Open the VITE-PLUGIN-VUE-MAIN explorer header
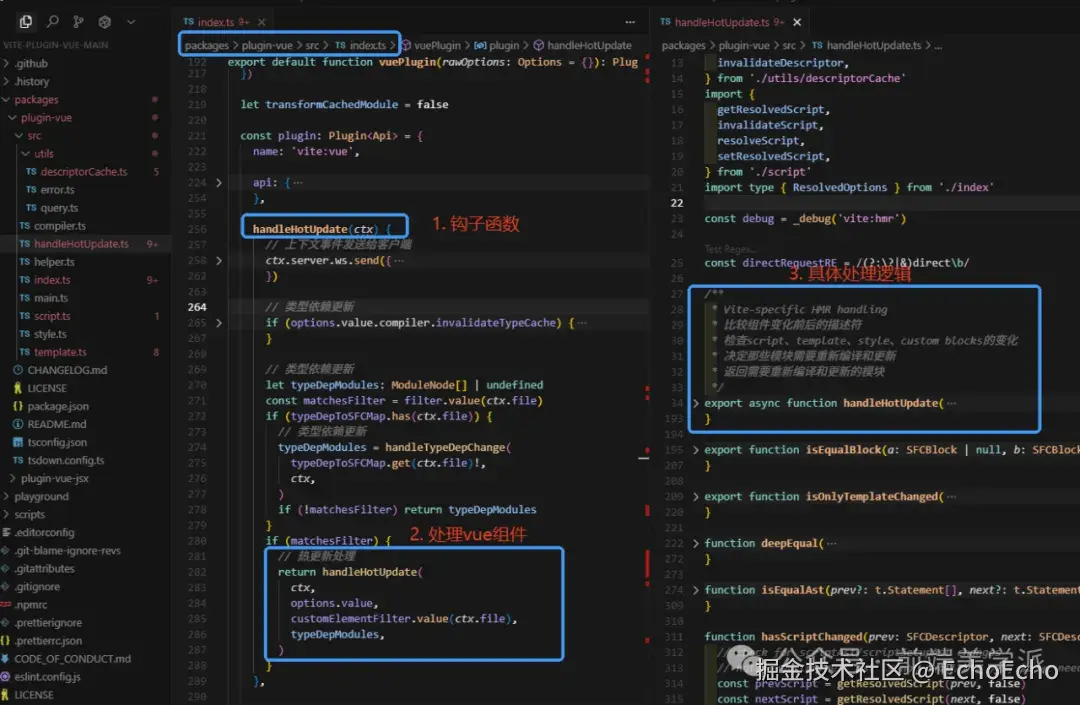Viewport: 1080px width, 705px height. [56, 45]
